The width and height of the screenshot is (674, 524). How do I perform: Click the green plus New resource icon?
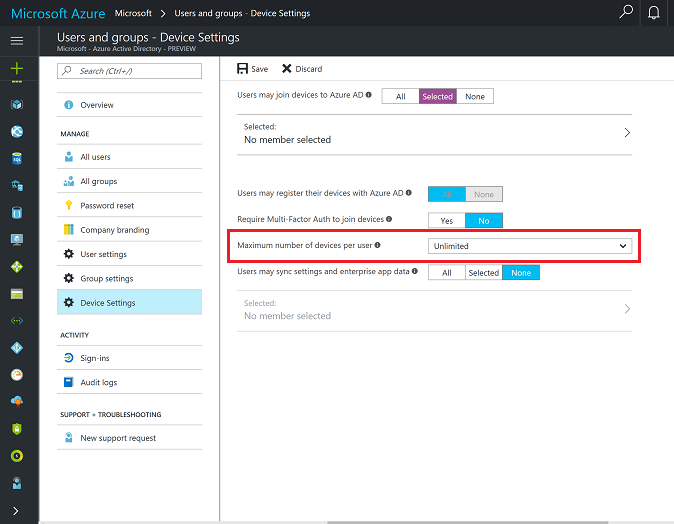16,70
